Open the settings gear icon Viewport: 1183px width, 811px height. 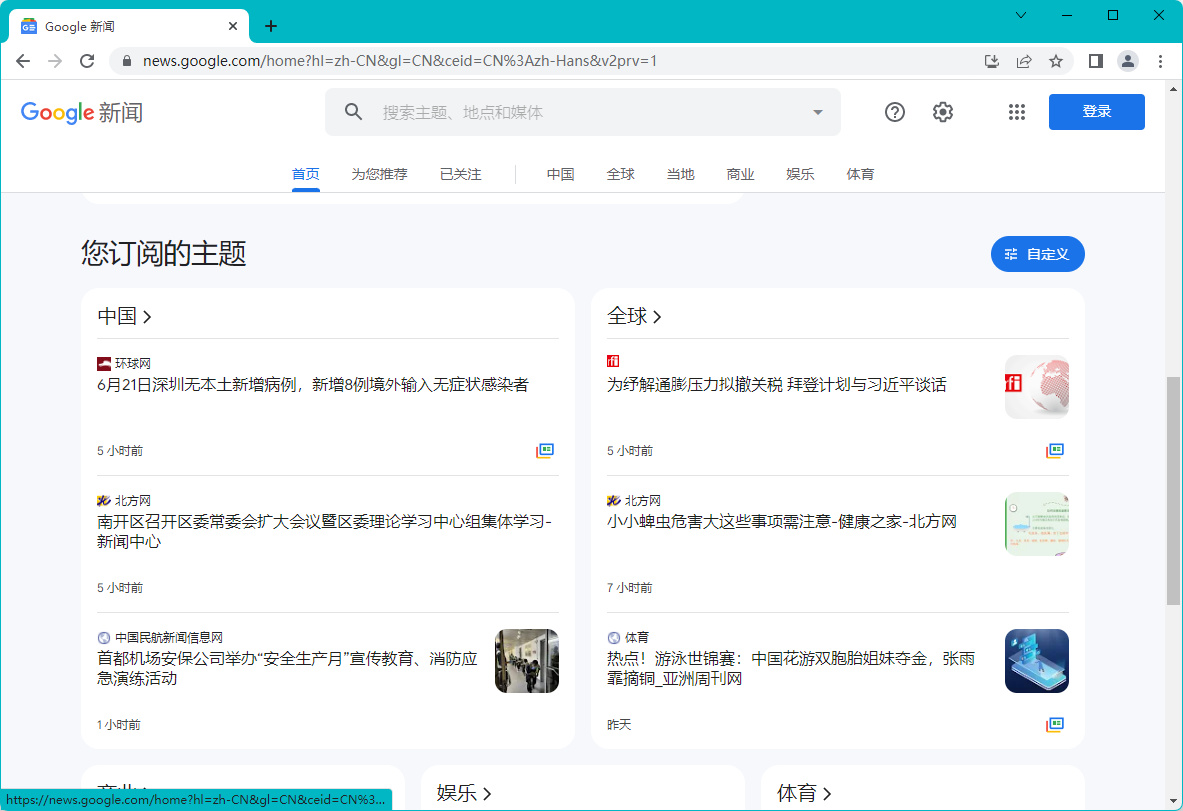point(943,112)
